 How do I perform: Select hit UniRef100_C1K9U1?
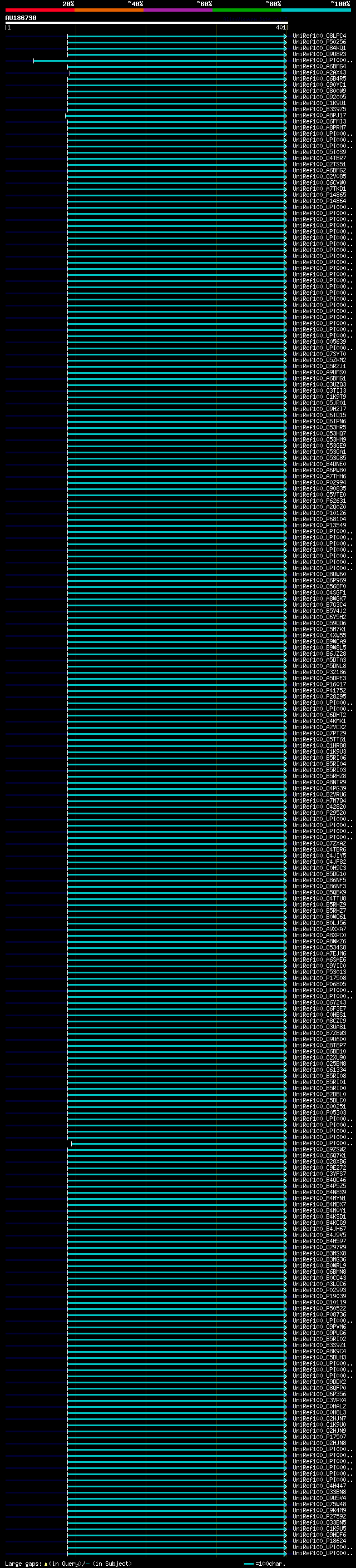(x=319, y=103)
